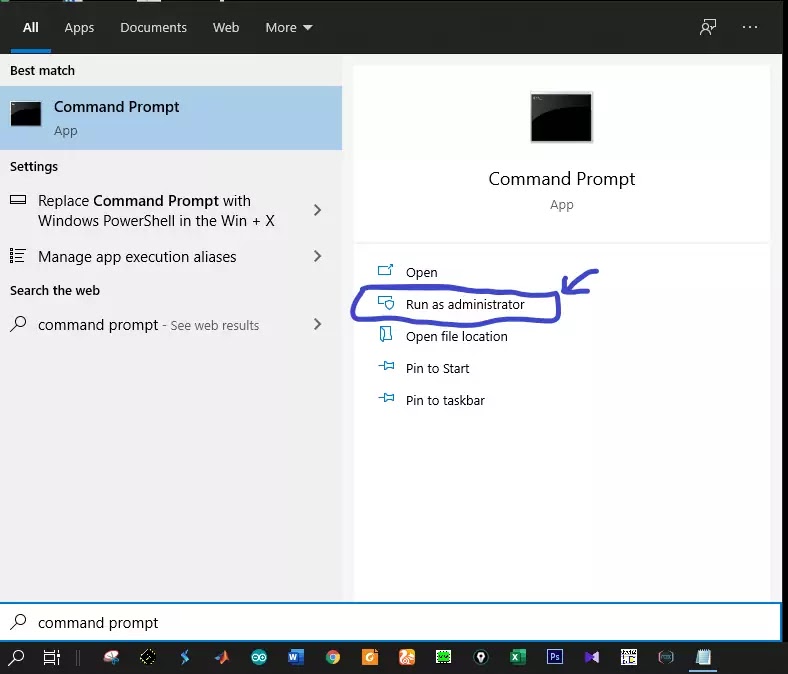Image resolution: width=788 pixels, height=674 pixels.
Task: Launch Arduino IDE from the taskbar
Action: pyautogui.click(x=259, y=657)
